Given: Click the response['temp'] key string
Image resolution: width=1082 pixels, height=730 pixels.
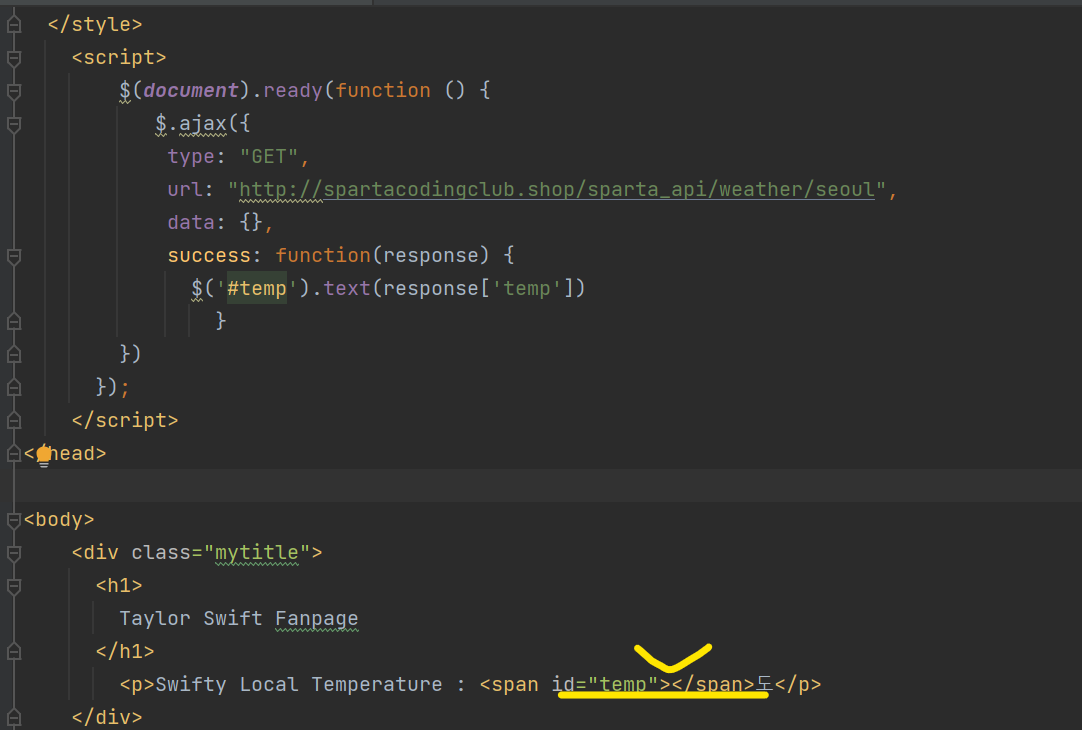Looking at the screenshot, I should pyautogui.click(x=527, y=288).
